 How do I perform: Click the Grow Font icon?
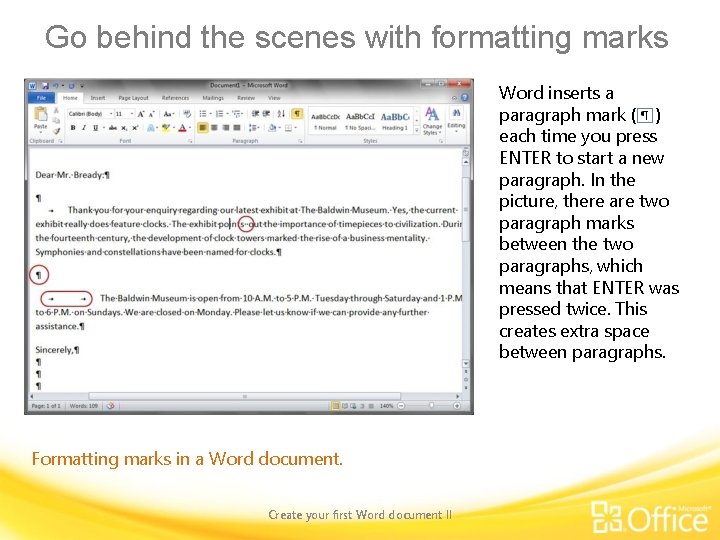coord(141,114)
